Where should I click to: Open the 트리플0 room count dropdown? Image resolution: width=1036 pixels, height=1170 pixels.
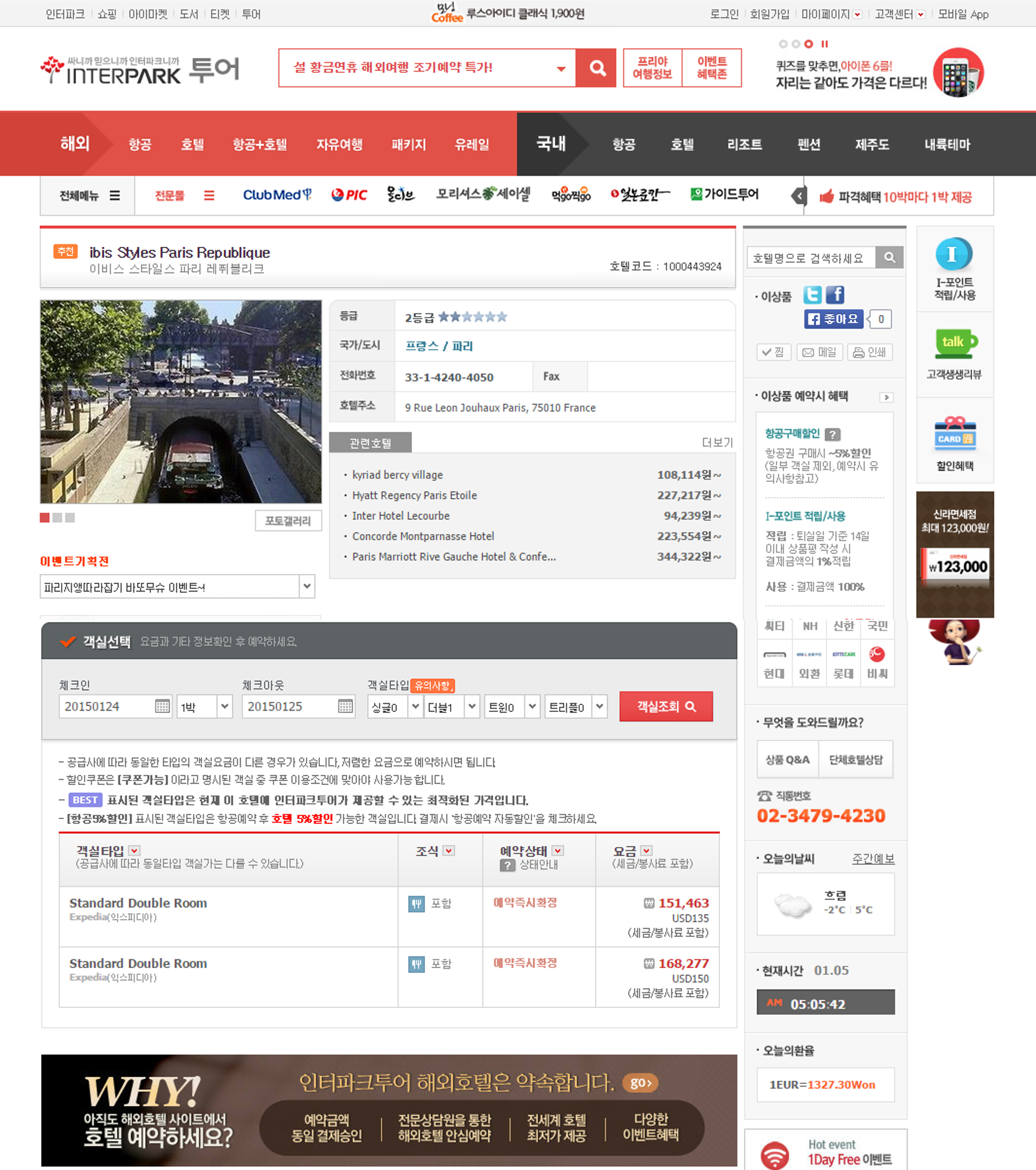pyautogui.click(x=600, y=706)
